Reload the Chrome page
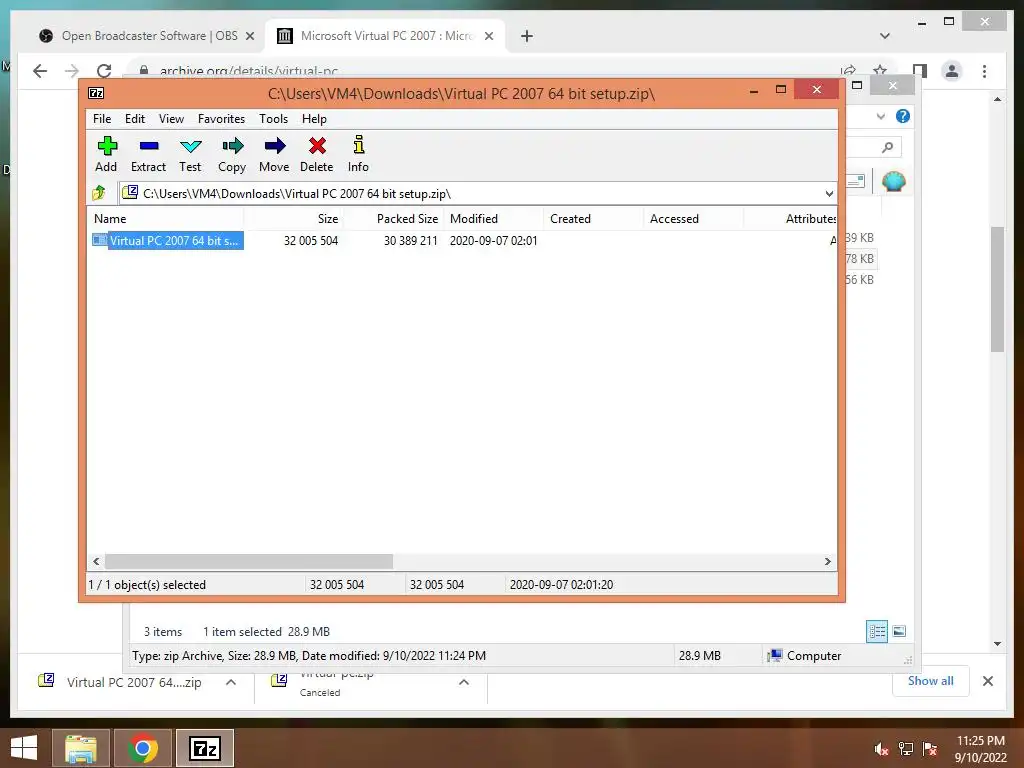This screenshot has width=1024, height=768. tap(104, 71)
